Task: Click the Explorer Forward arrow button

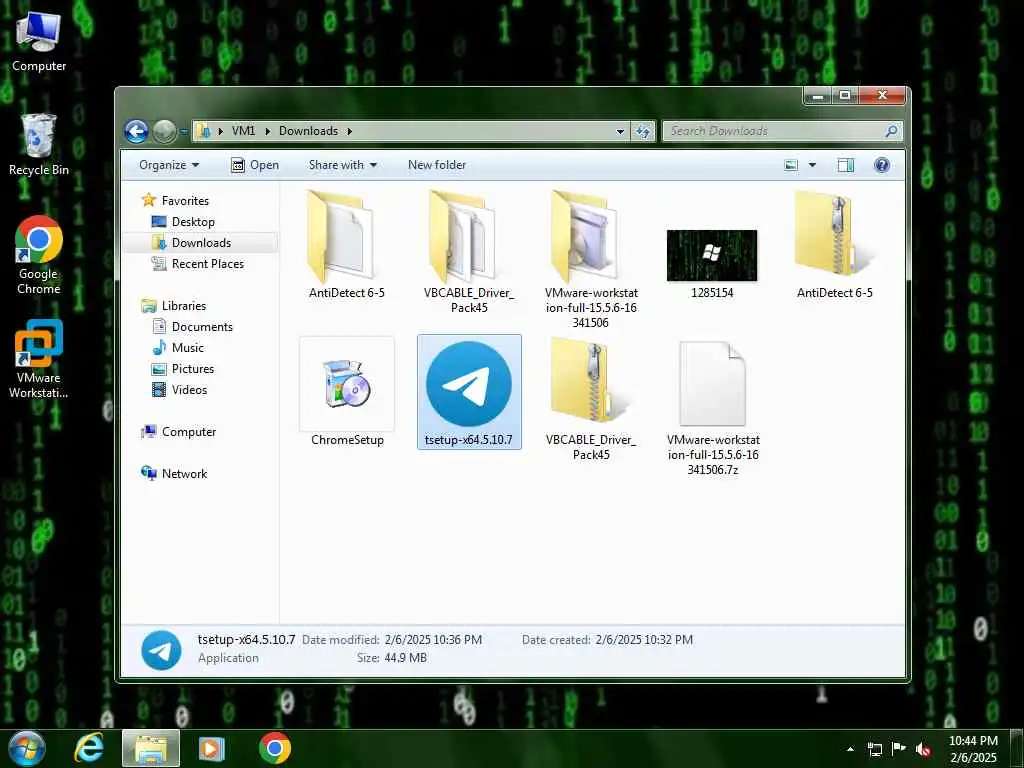Action: (165, 131)
